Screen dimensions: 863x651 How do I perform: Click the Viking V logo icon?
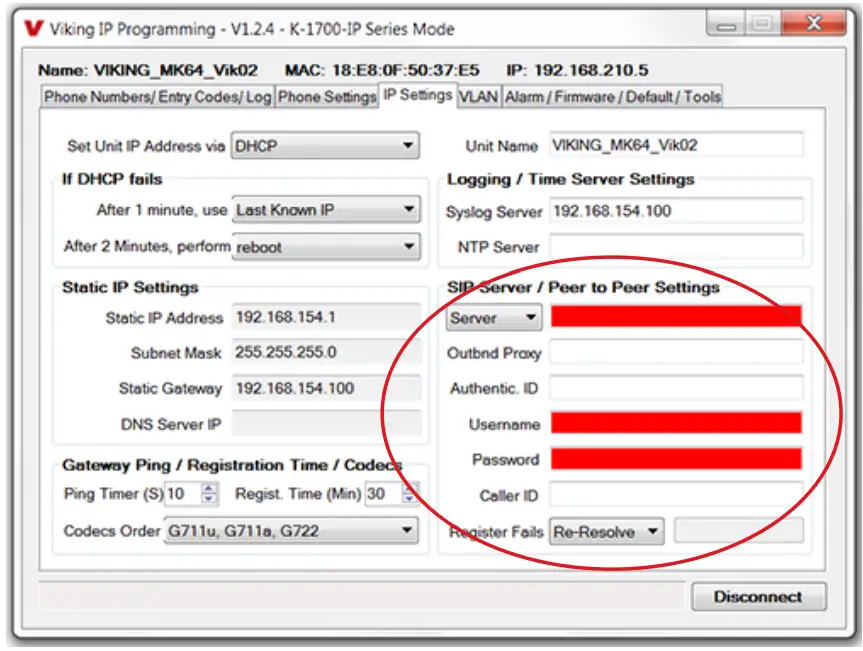[33, 28]
